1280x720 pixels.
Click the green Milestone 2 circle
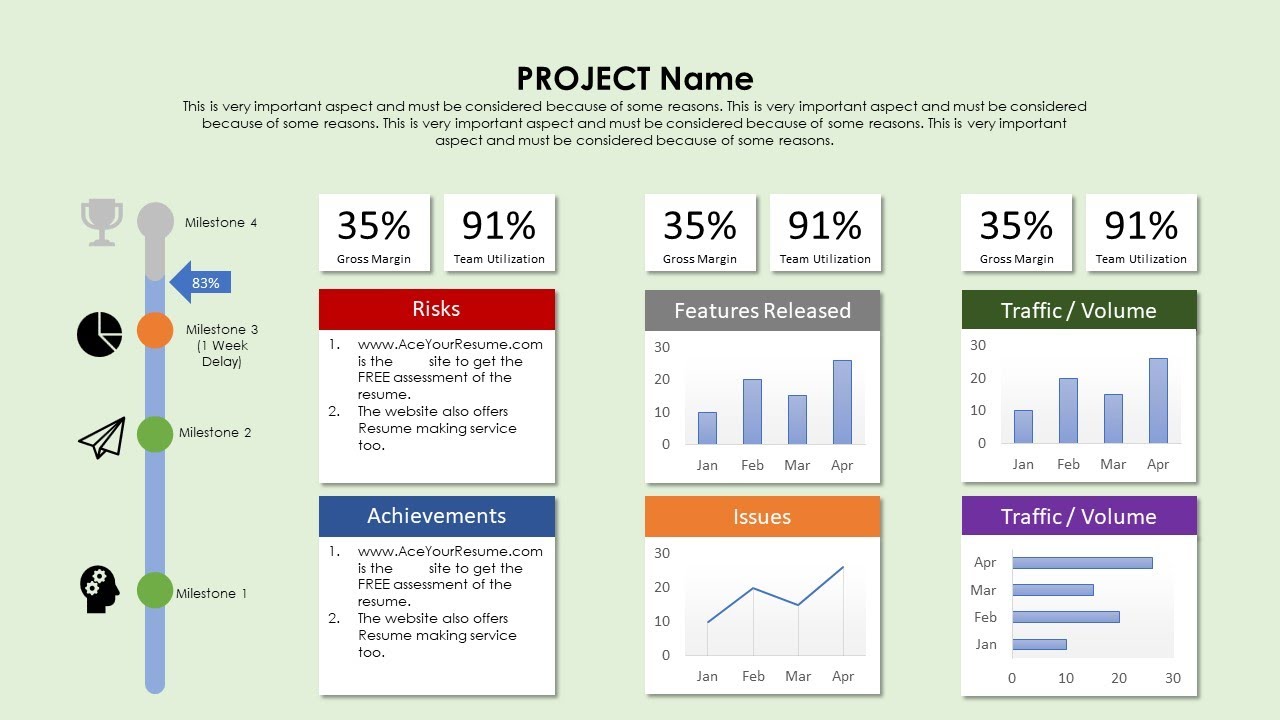(x=155, y=434)
